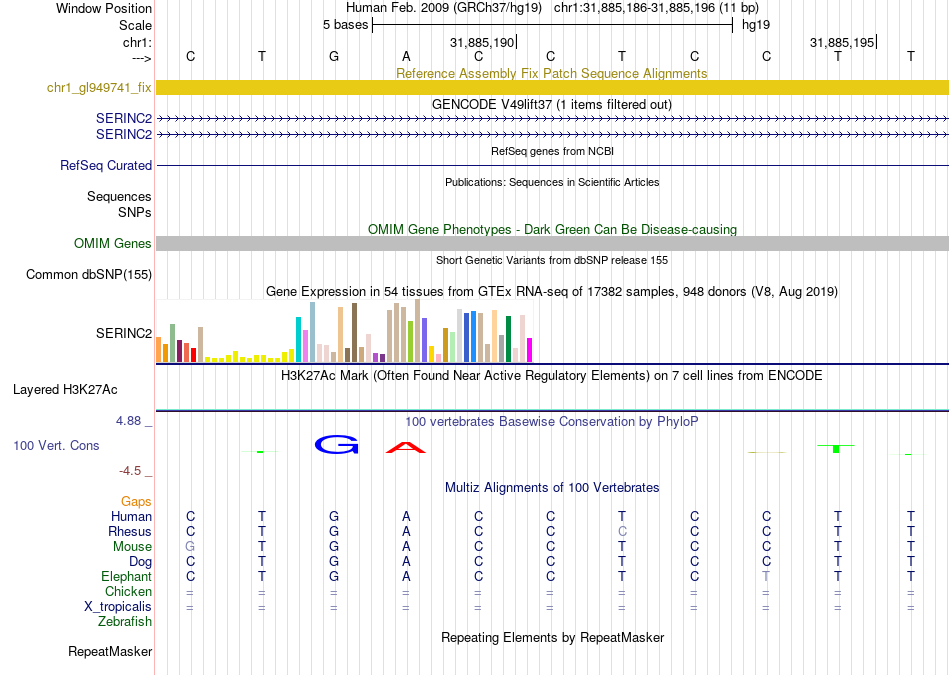Click the yellow fix patch alignment bar
The width and height of the screenshot is (950, 675).
552,87
